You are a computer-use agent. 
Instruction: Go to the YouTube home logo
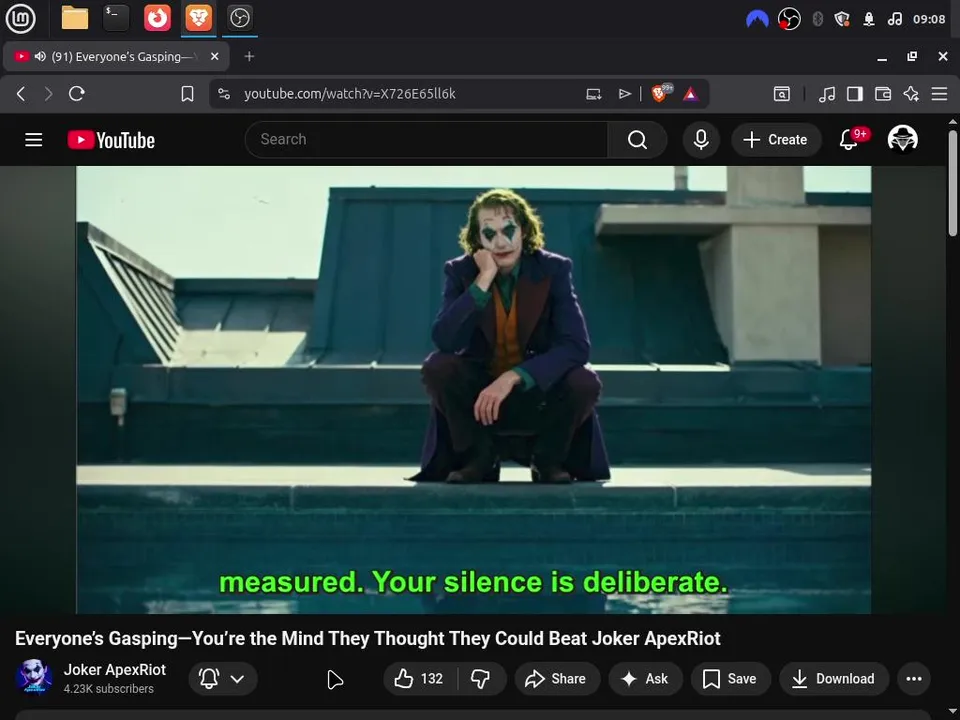click(x=111, y=140)
